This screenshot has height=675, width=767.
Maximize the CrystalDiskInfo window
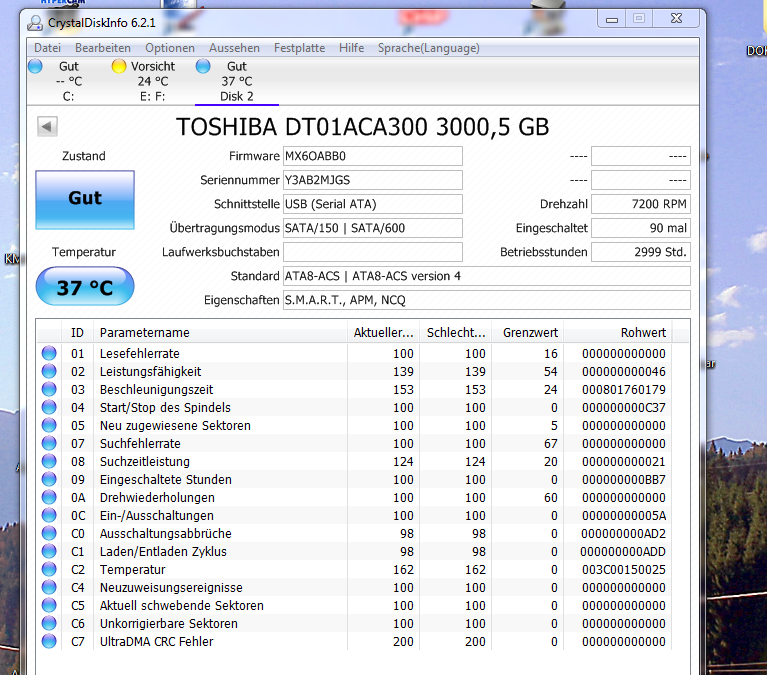(x=639, y=19)
